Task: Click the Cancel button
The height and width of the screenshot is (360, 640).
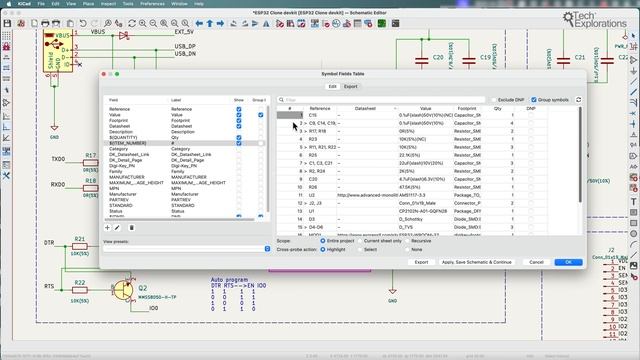Action: 536,262
